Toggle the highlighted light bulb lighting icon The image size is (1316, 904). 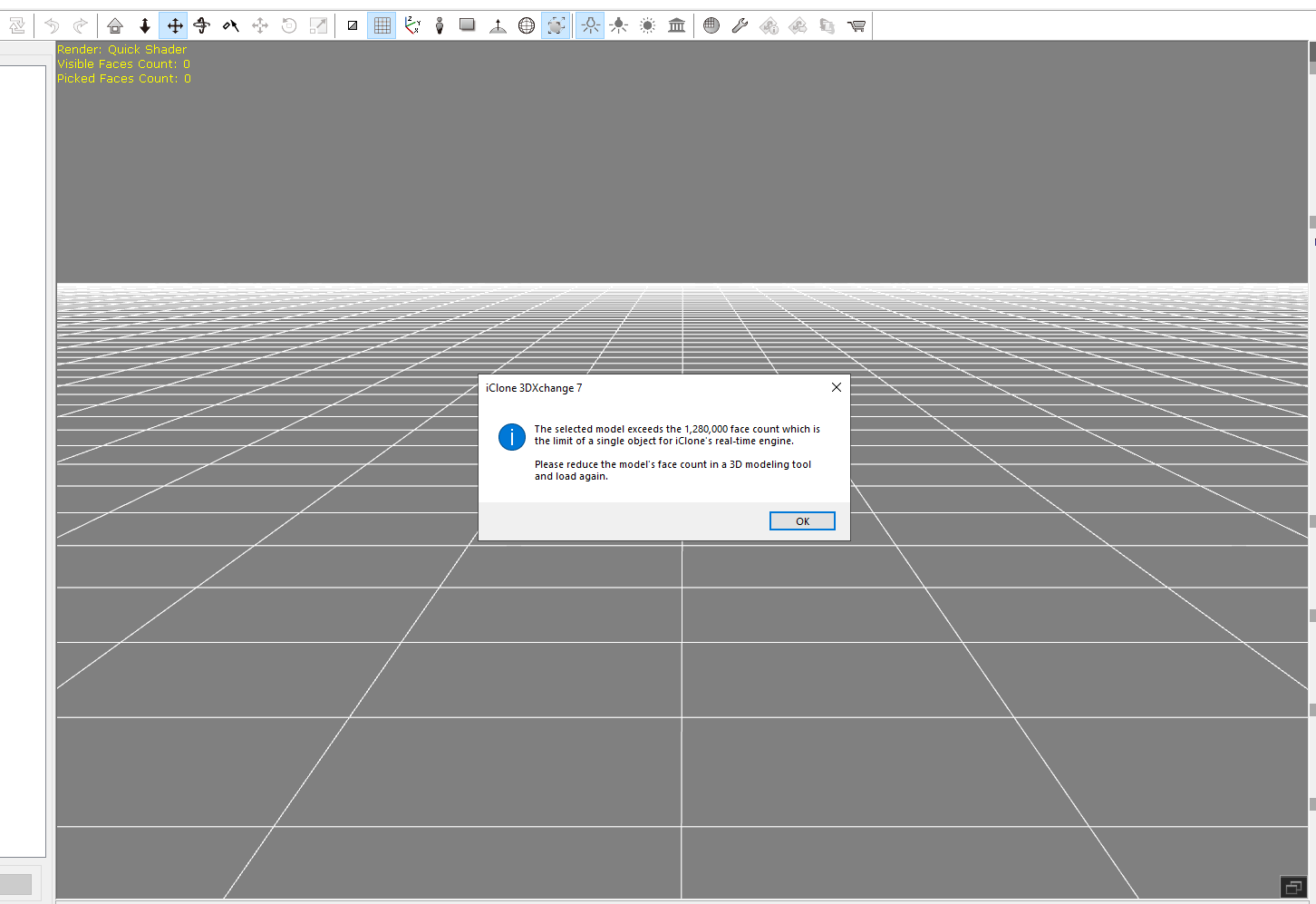coord(590,26)
